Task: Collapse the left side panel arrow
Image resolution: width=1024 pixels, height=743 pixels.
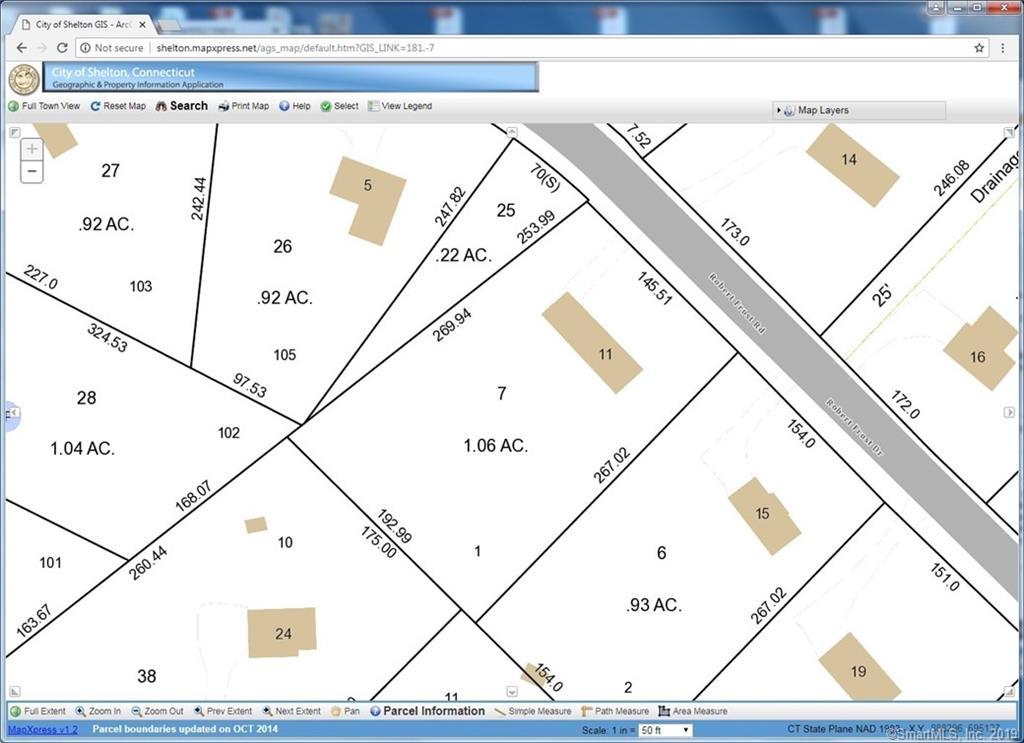Action: coord(13,413)
